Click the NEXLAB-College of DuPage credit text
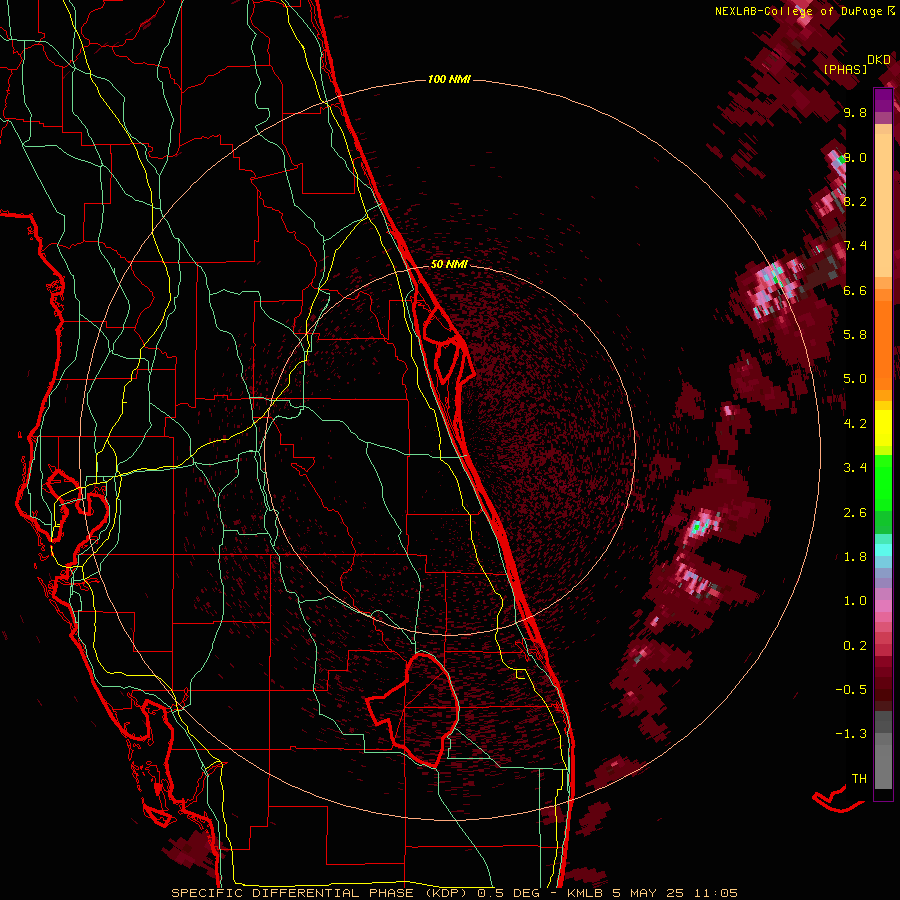 click(x=798, y=11)
